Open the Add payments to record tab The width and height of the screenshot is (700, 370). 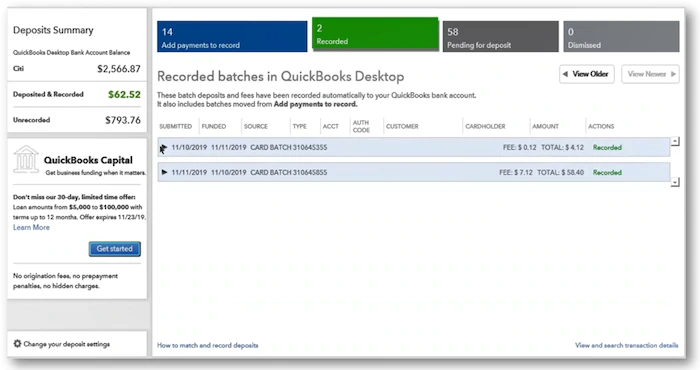pos(232,36)
